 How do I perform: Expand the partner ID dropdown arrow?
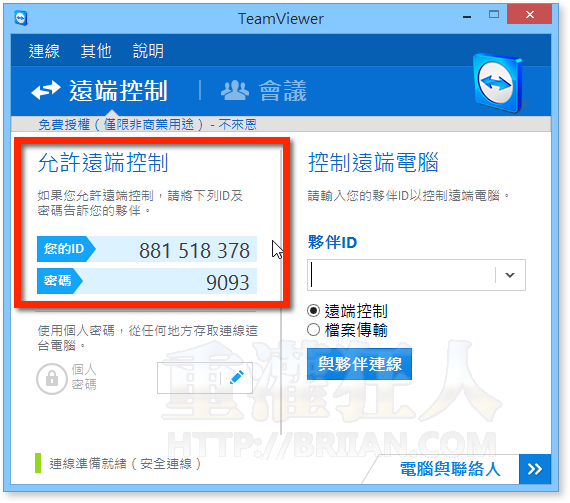510,275
